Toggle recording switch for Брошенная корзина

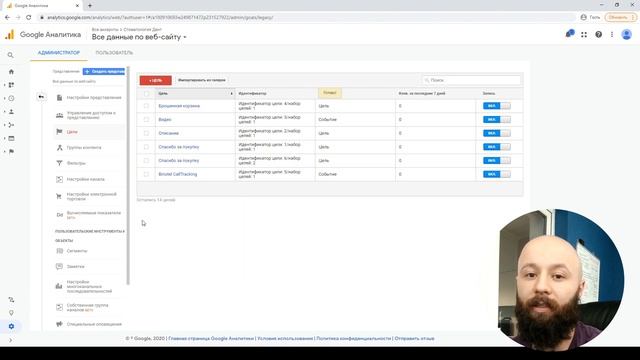497,106
